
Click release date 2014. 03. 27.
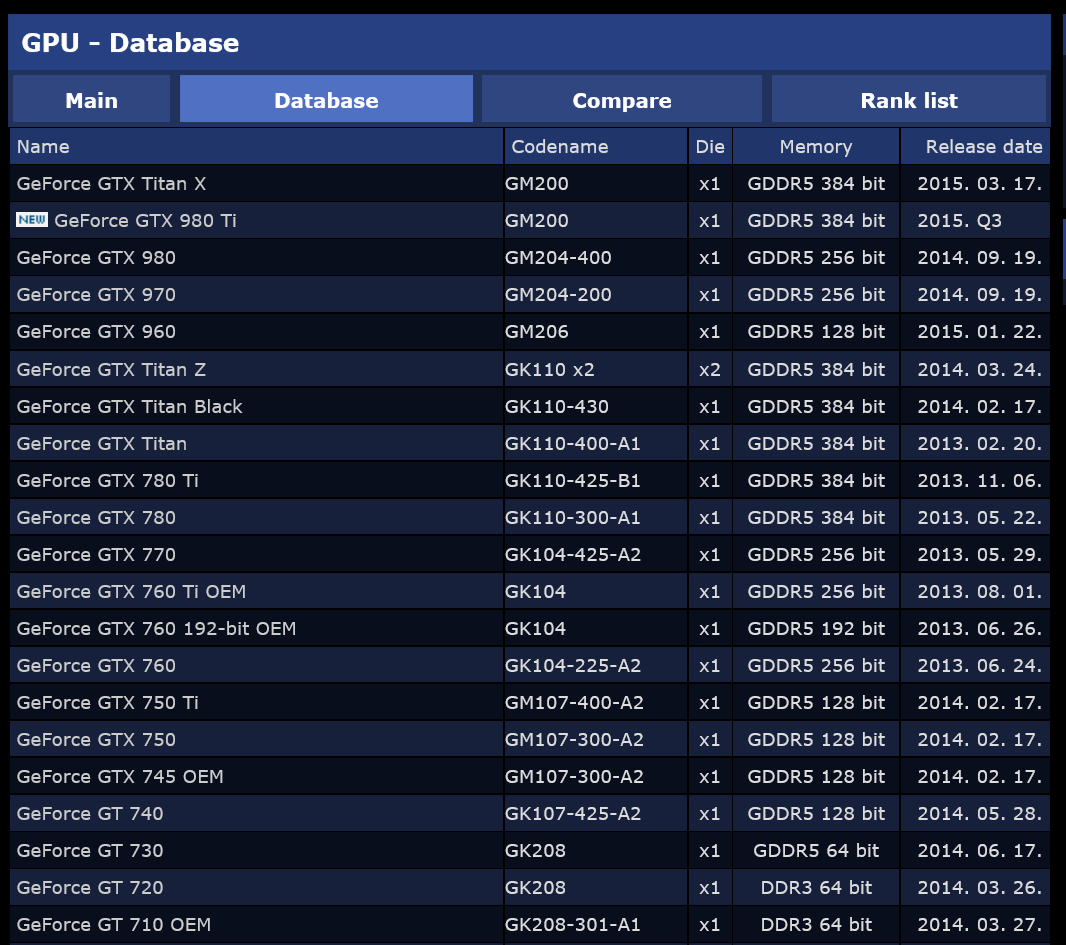980,925
